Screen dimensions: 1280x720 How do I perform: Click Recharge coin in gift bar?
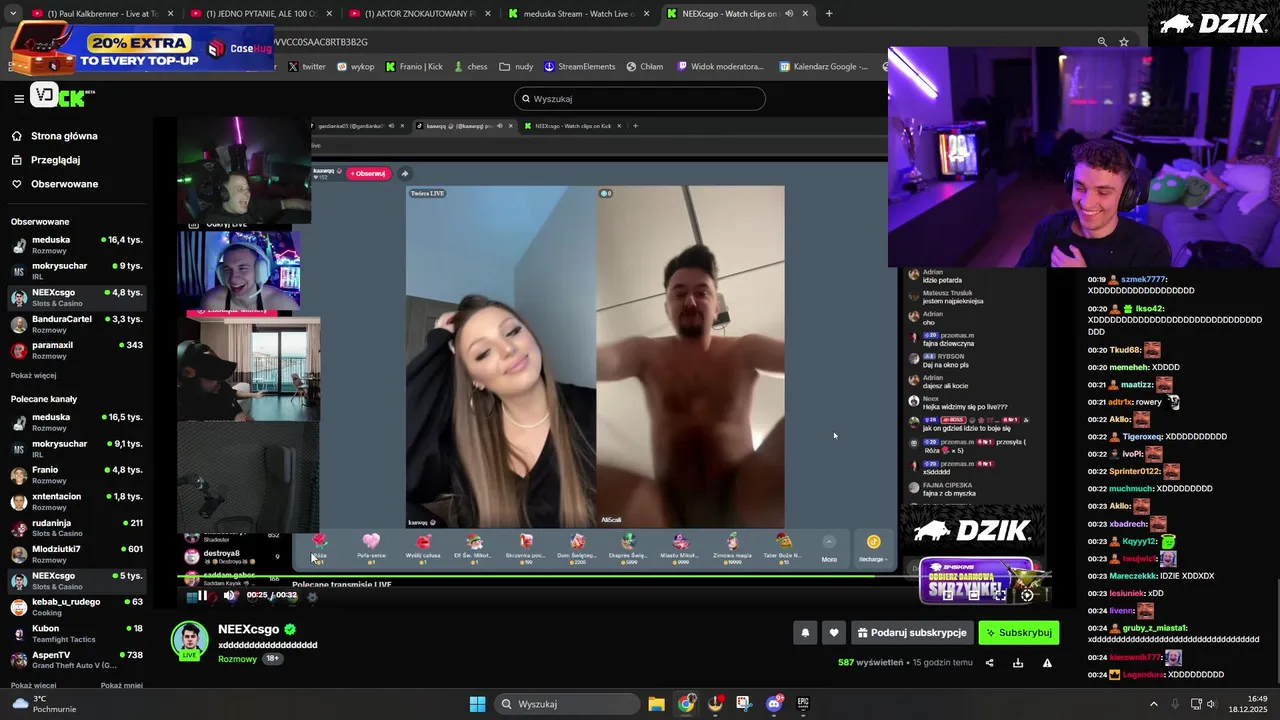(873, 548)
